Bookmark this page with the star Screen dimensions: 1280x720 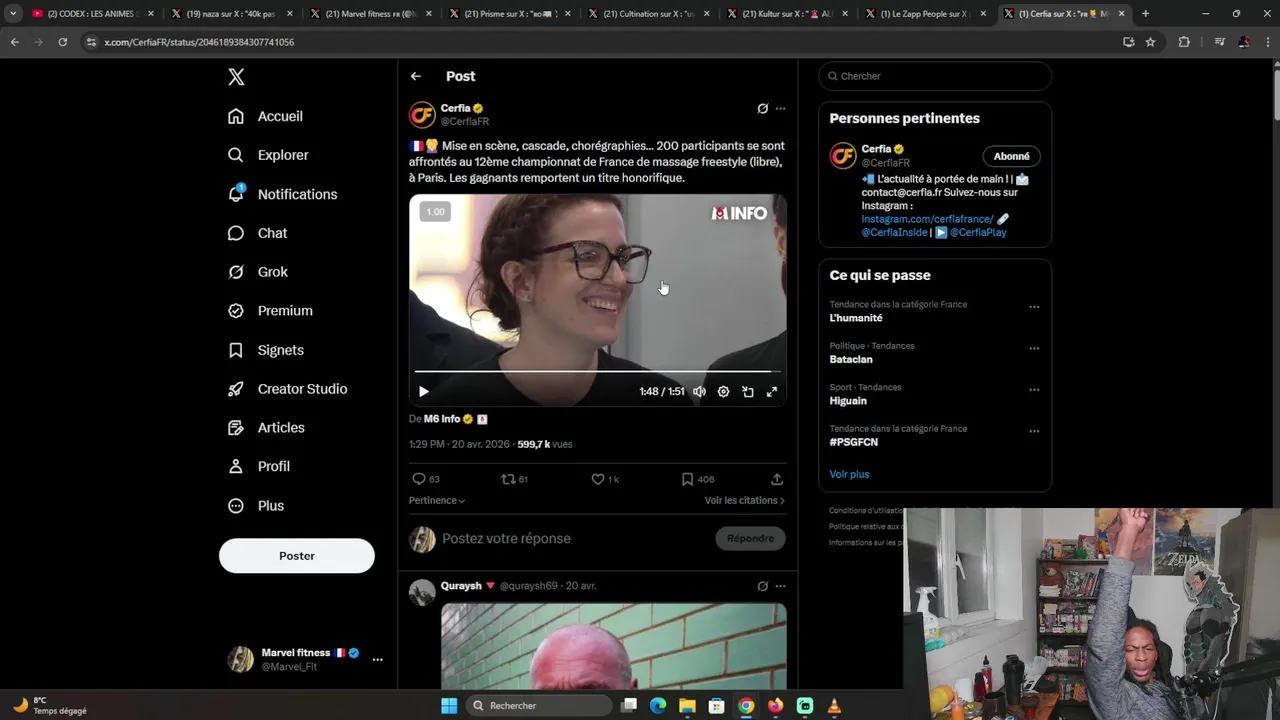click(x=1150, y=42)
